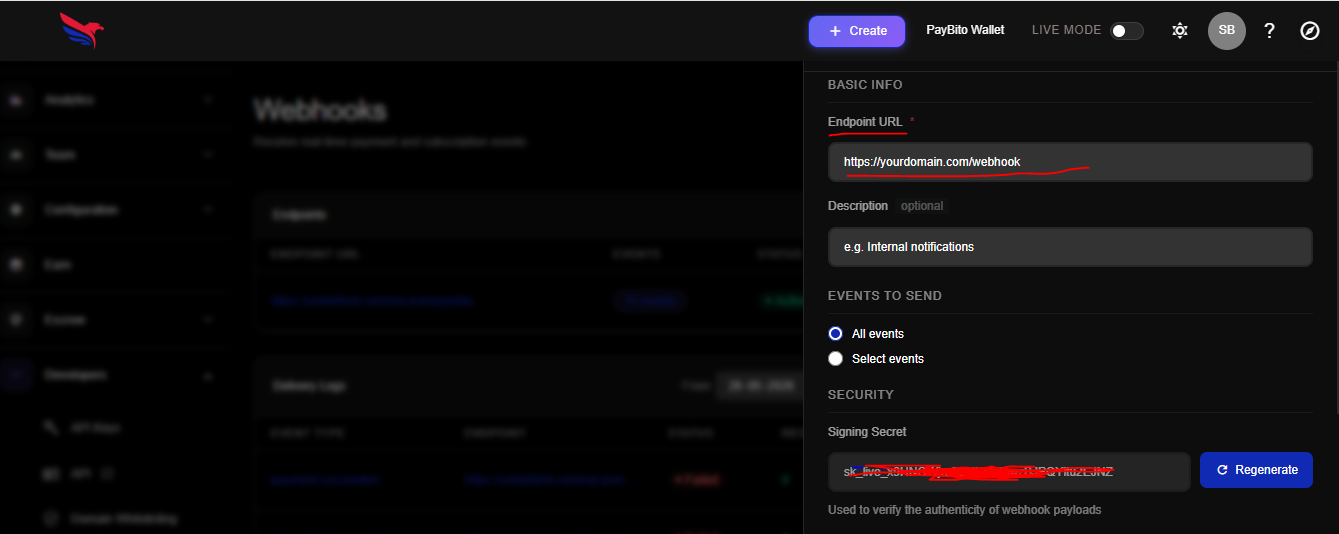Image resolution: width=1339 pixels, height=534 pixels.
Task: Open the PayBito Wallet link
Action: point(965,30)
